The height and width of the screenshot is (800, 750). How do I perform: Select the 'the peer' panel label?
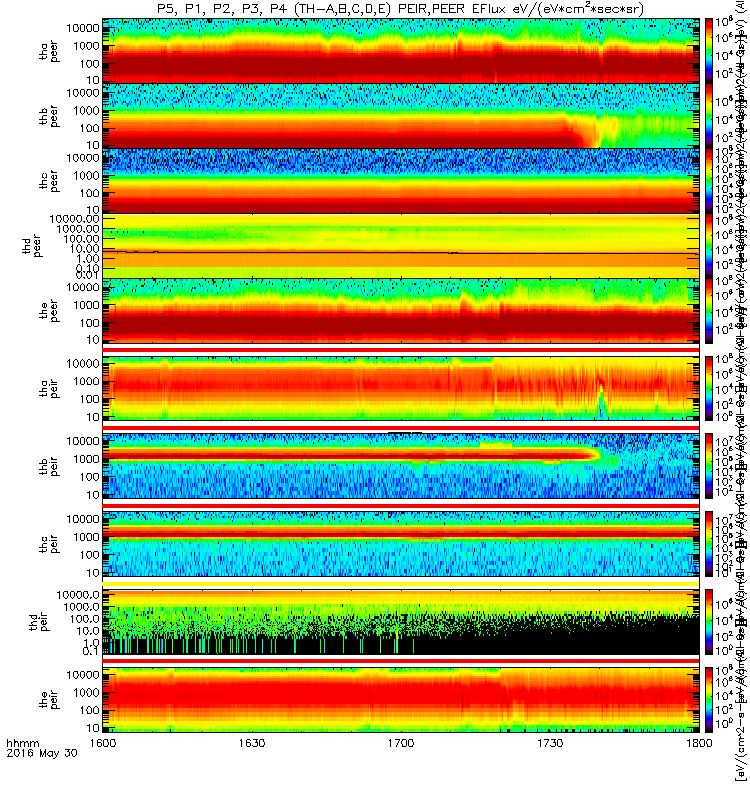pyautogui.click(x=49, y=311)
